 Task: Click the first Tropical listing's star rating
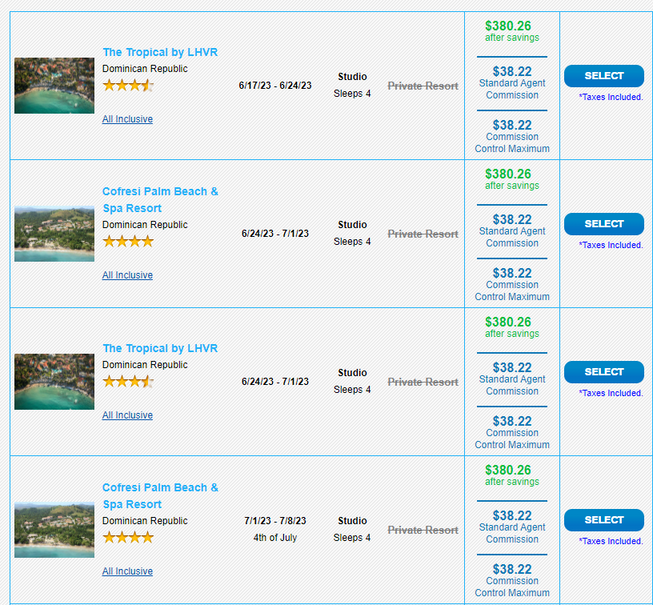pyautogui.click(x=128, y=86)
